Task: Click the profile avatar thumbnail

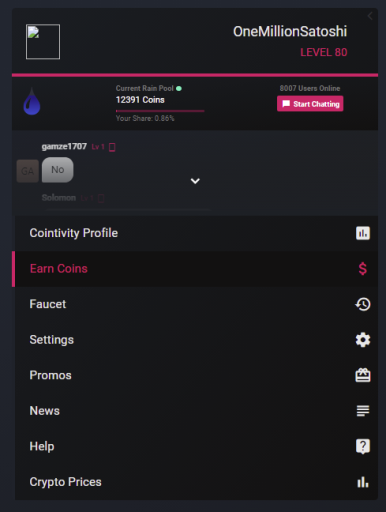Action: pos(43,42)
